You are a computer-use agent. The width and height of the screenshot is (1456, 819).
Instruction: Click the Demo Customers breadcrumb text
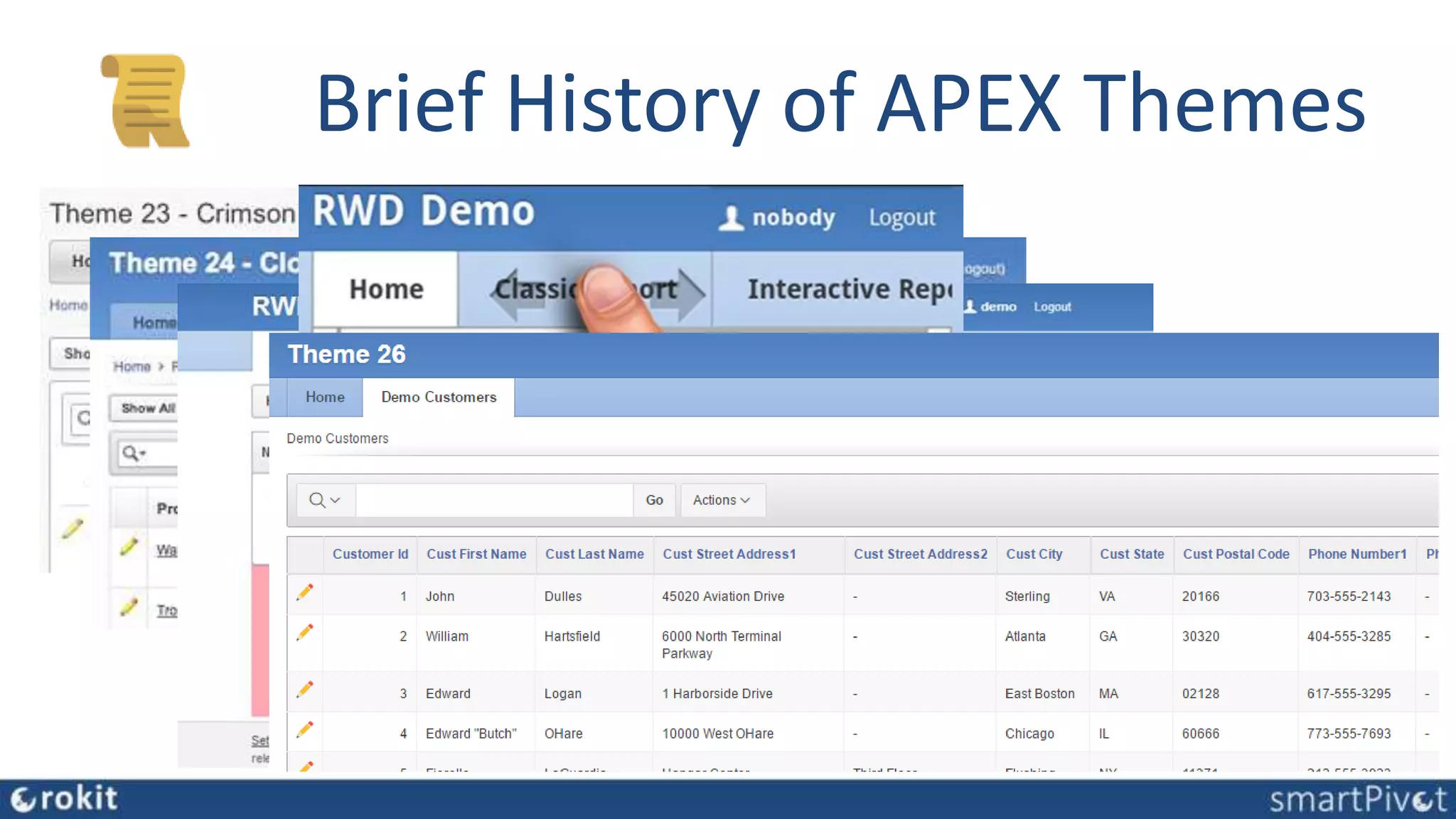click(x=338, y=439)
